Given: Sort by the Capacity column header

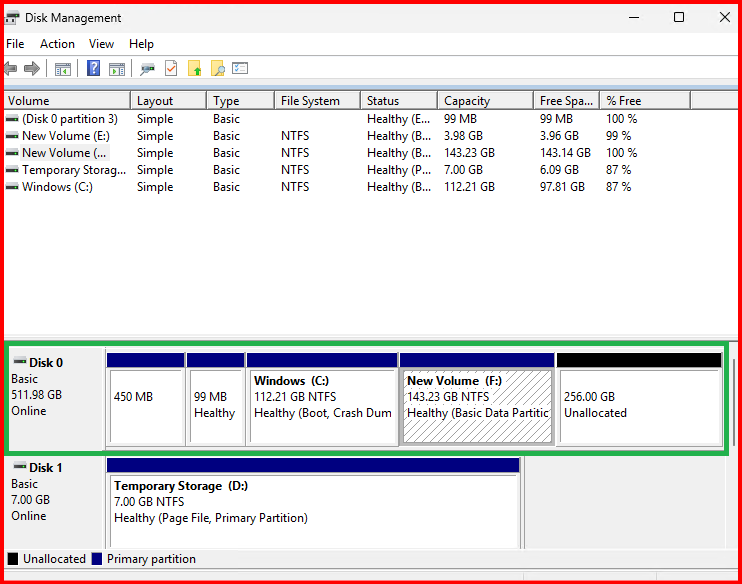Looking at the screenshot, I should (467, 101).
